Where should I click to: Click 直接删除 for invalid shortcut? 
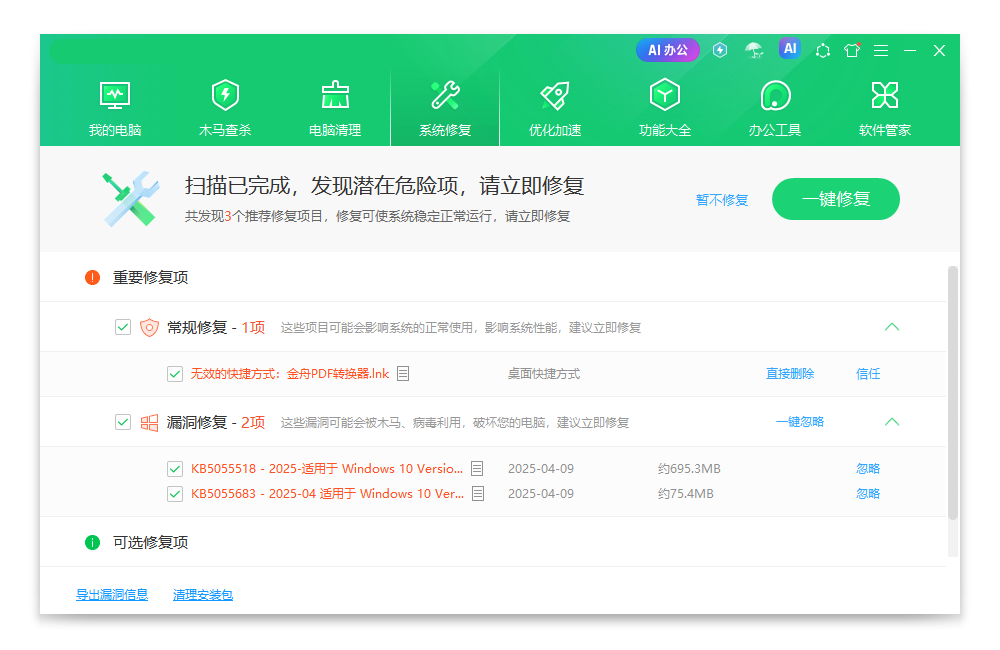click(x=790, y=374)
